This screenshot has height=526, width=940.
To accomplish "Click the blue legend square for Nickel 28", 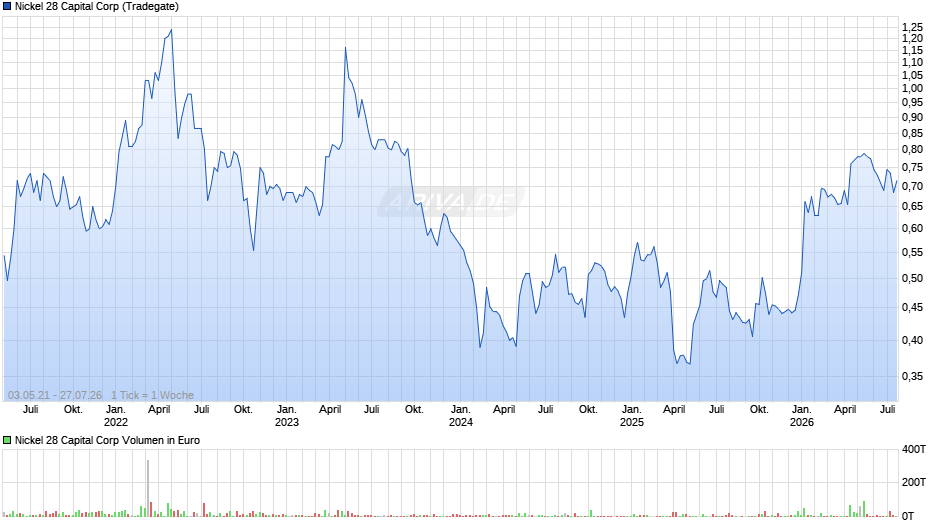I will (7, 7).
